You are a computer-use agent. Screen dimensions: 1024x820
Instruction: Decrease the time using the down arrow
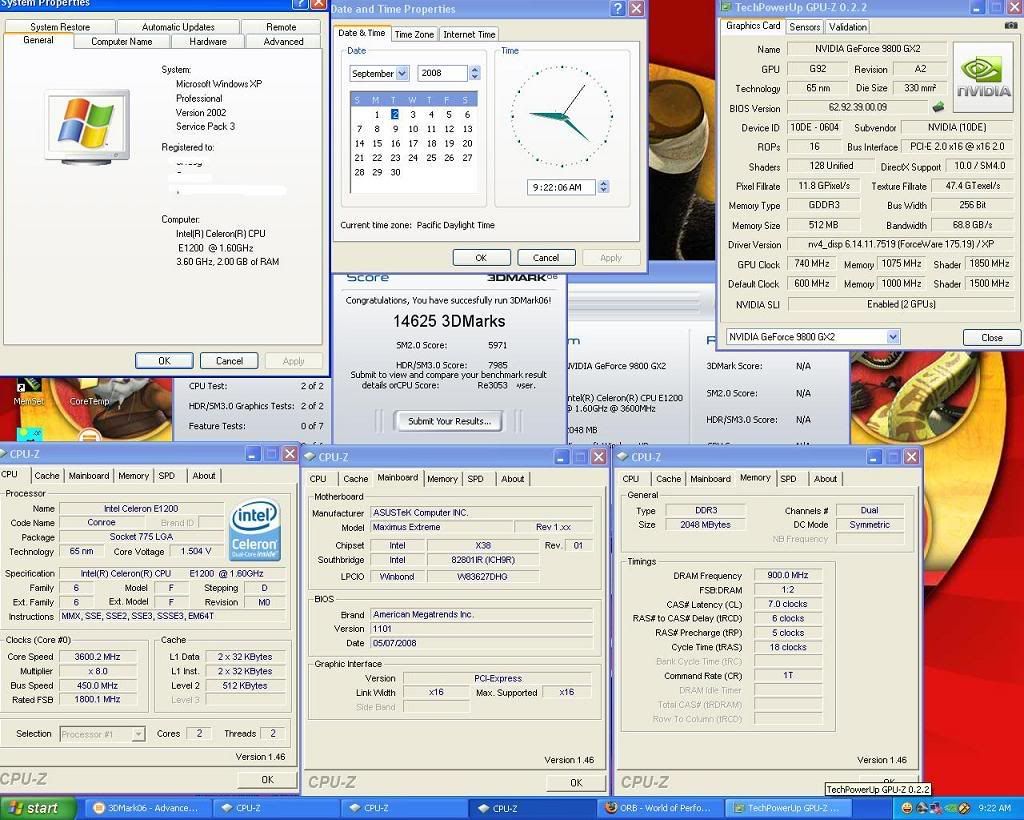(603, 191)
